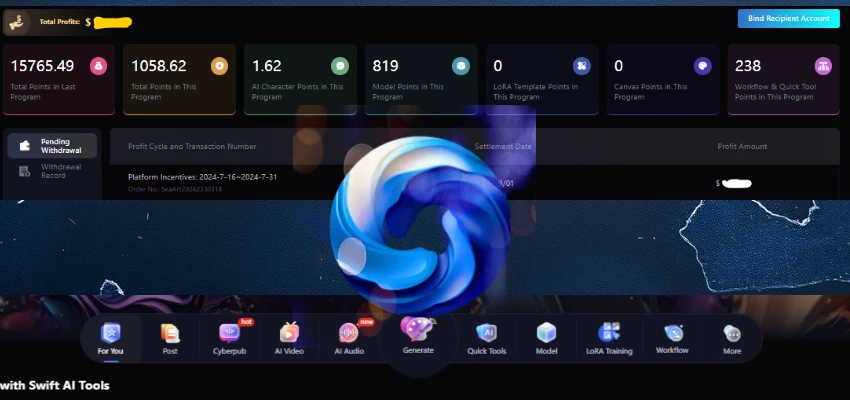
Task: Click the Total Points in Last Program card
Action: point(59,79)
